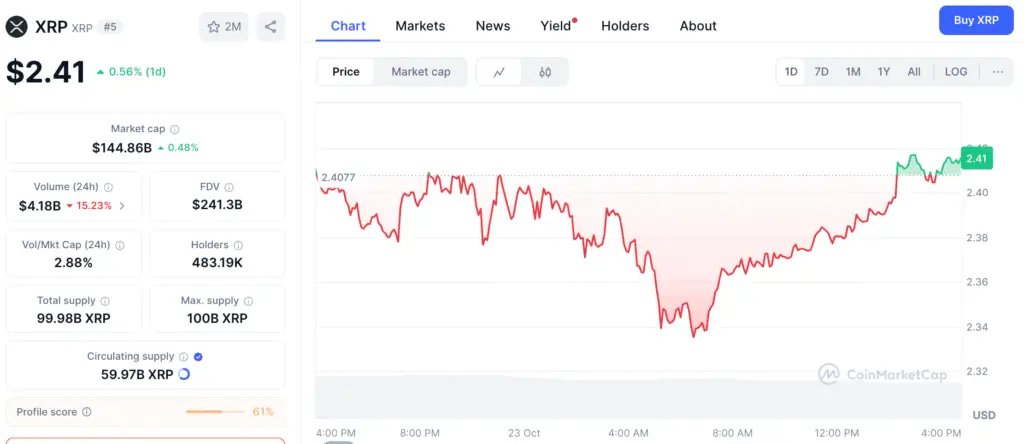This screenshot has height=444, width=1024.
Task: Click the XRP coin logo
Action: tap(16, 27)
